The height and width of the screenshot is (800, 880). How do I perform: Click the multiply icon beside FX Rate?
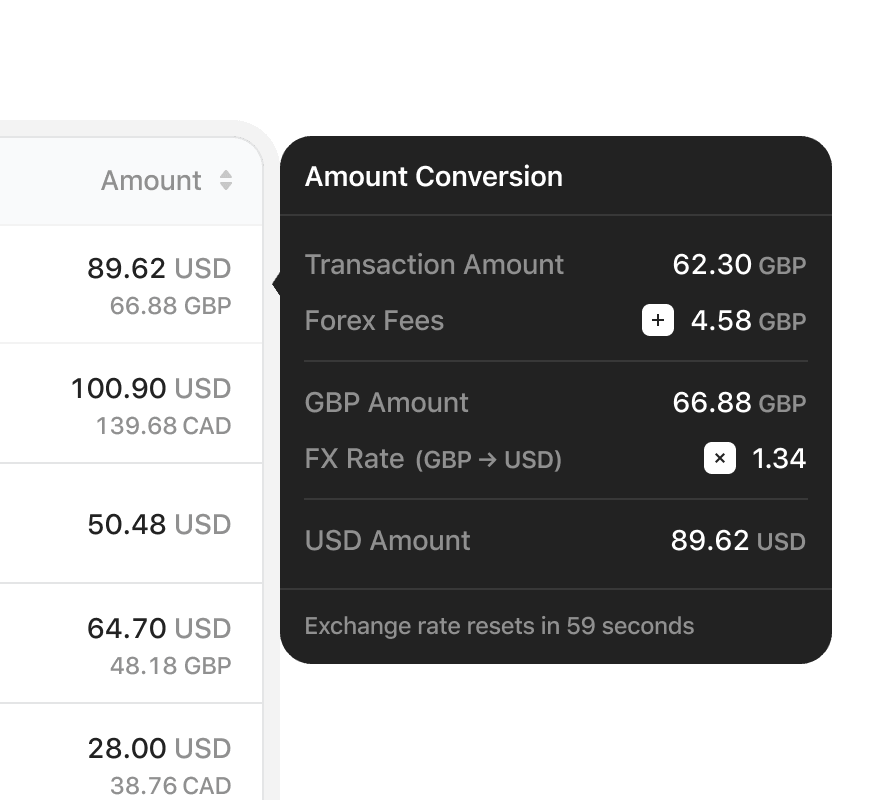(720, 459)
